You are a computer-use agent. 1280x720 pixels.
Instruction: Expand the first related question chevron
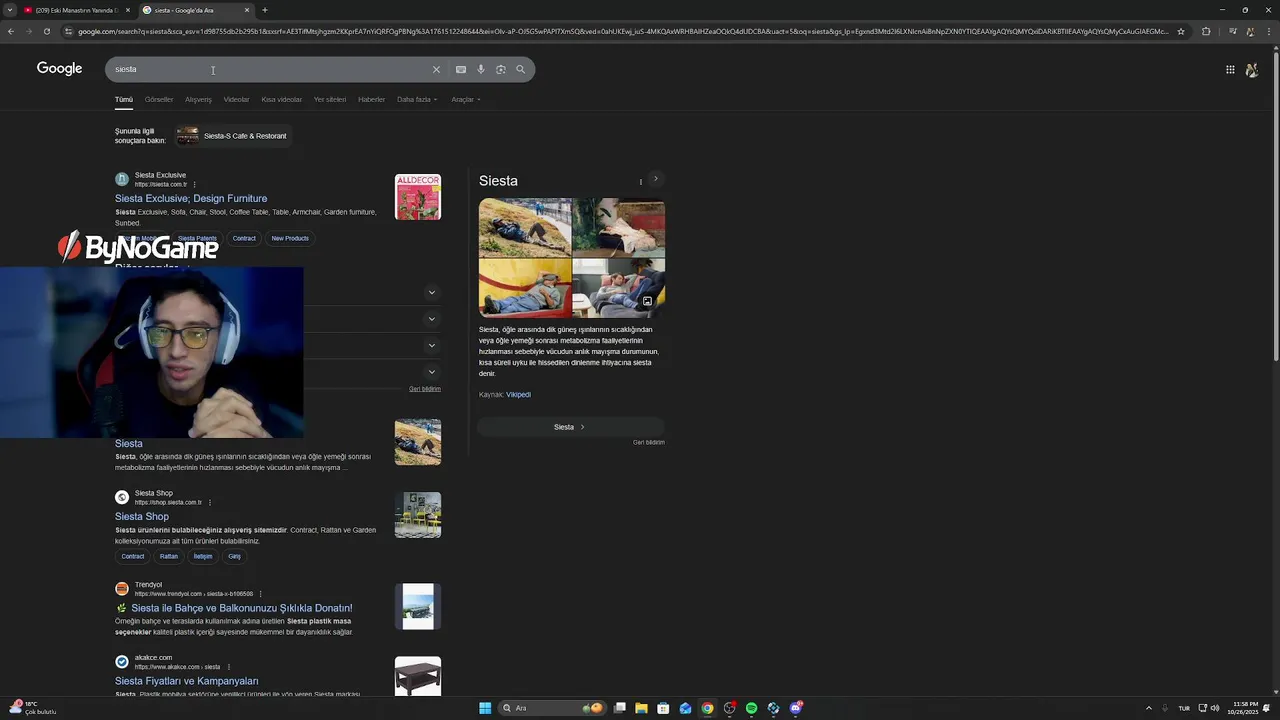point(431,292)
